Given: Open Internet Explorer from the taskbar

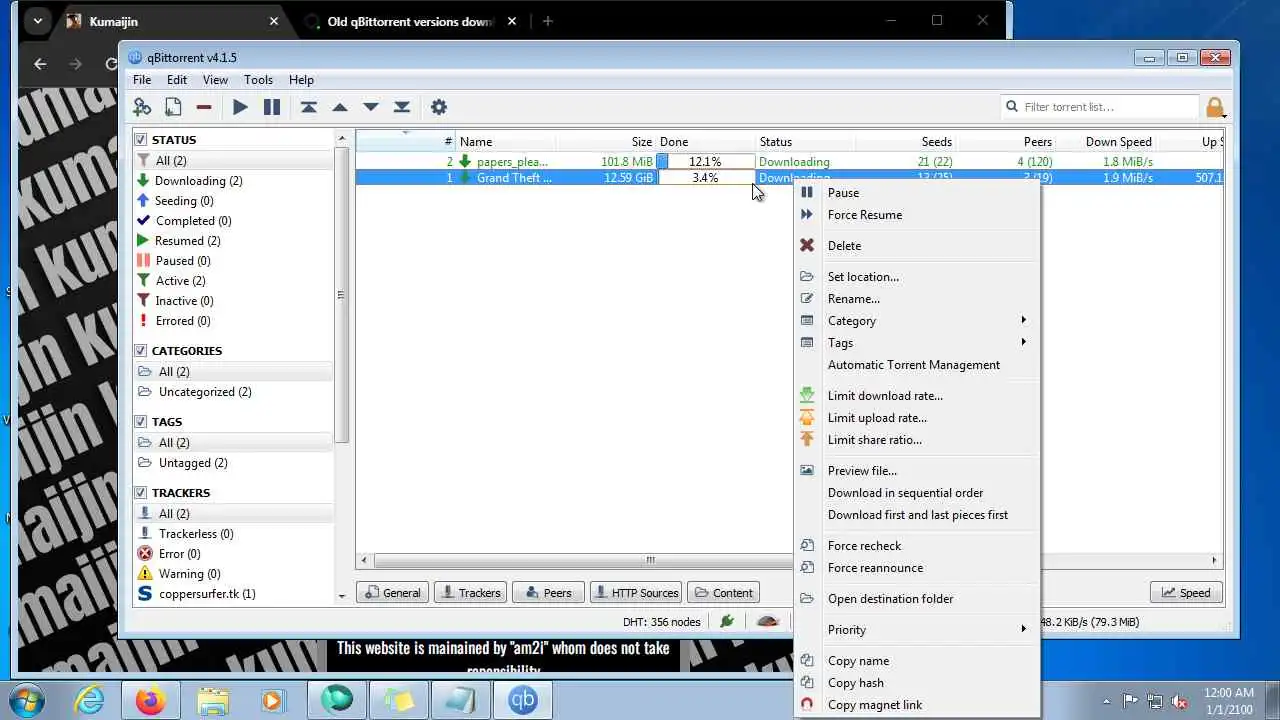Looking at the screenshot, I should [x=90, y=700].
